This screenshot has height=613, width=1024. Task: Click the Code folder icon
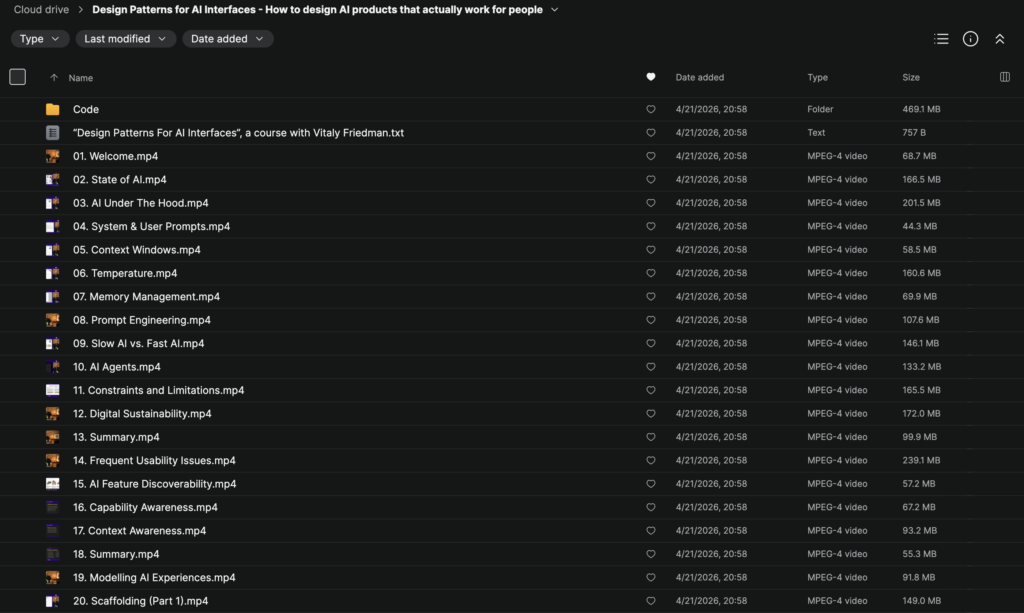coord(52,109)
